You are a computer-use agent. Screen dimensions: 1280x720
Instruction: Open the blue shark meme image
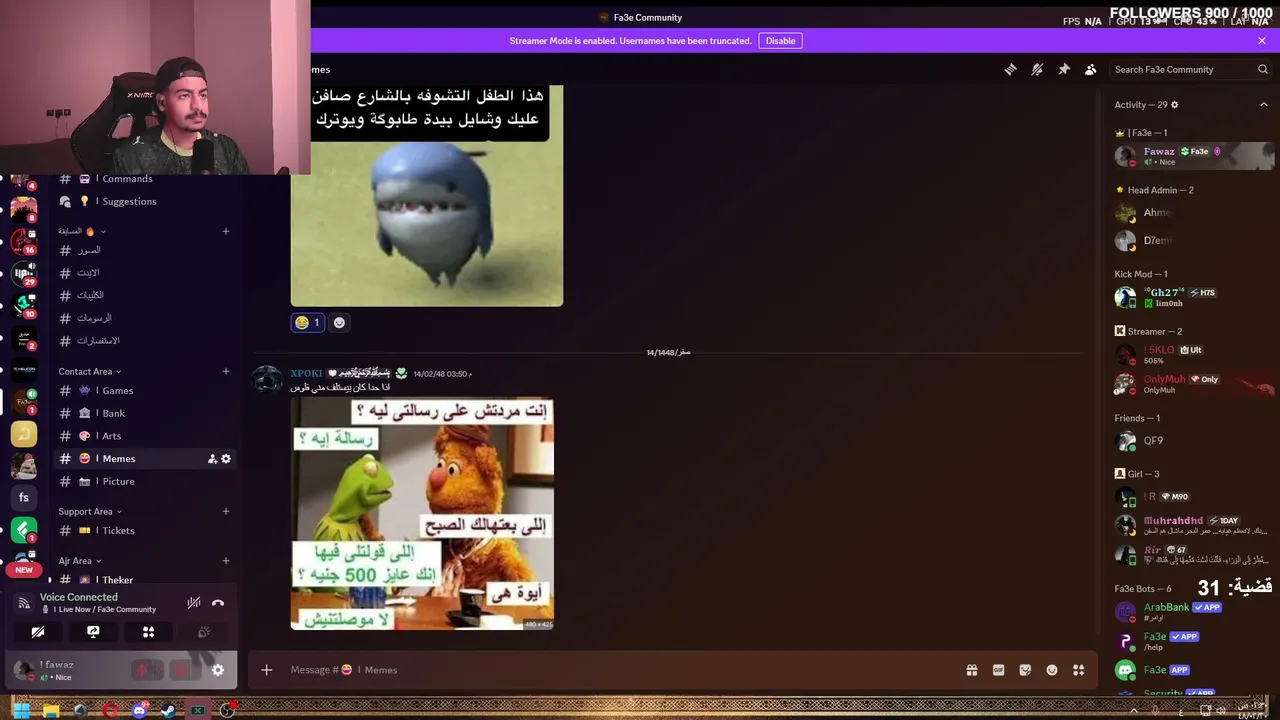(427, 196)
